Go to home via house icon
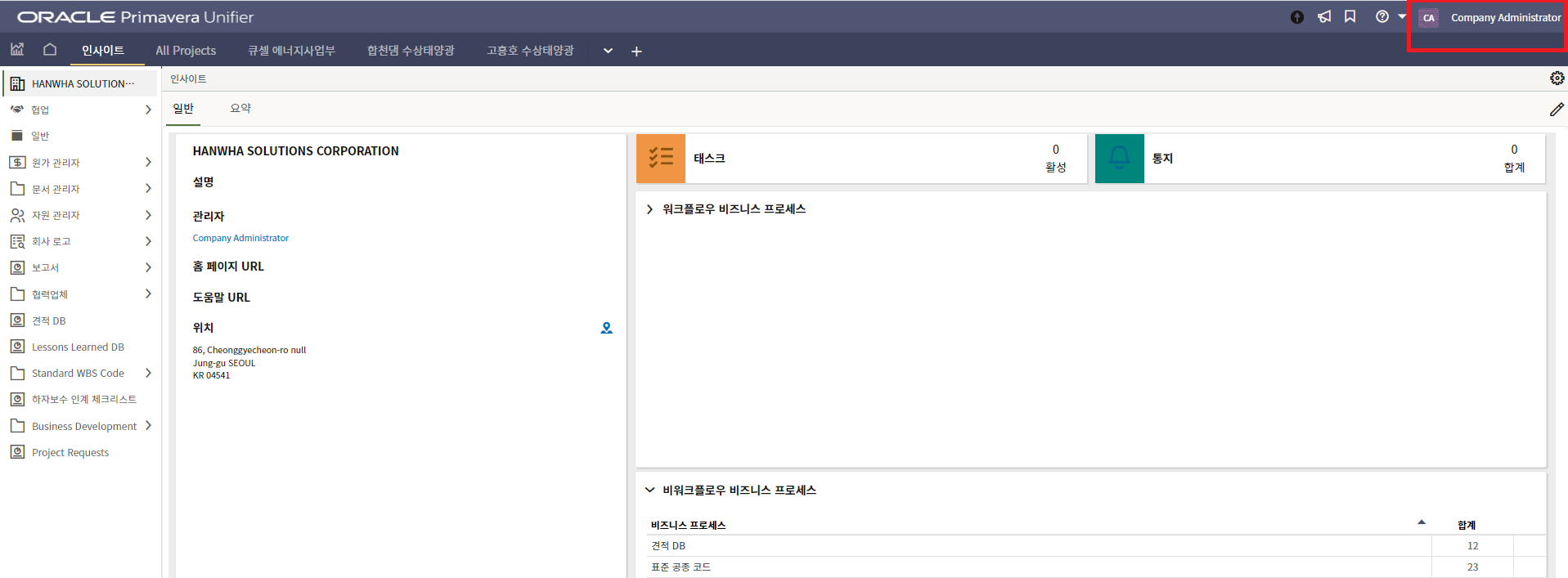The width and height of the screenshot is (1568, 578). (x=50, y=50)
